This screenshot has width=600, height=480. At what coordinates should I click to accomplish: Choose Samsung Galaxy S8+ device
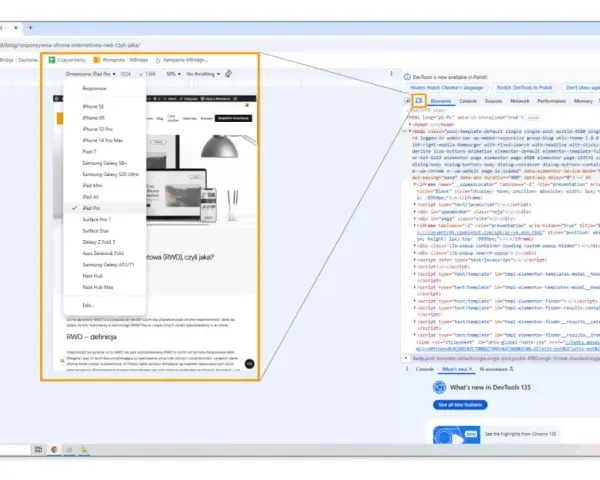coord(104,163)
